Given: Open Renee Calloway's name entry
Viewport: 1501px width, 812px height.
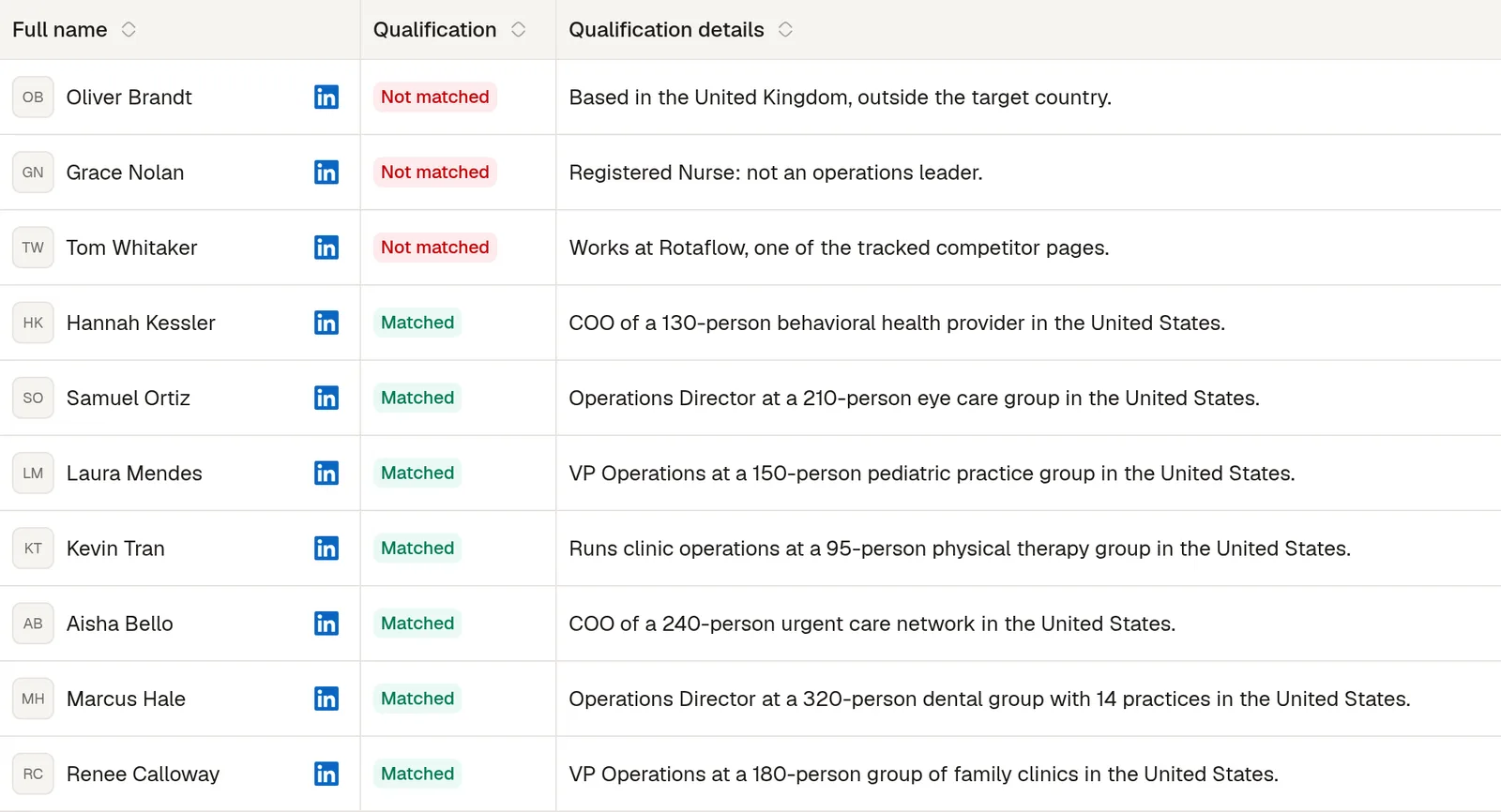Looking at the screenshot, I should pos(143,774).
